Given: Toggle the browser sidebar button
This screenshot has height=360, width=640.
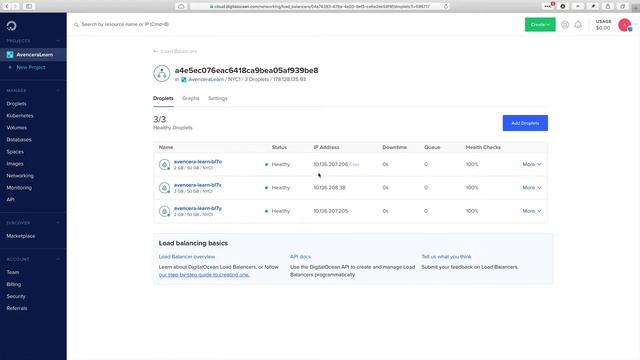Looking at the screenshot, I should point(29,6).
